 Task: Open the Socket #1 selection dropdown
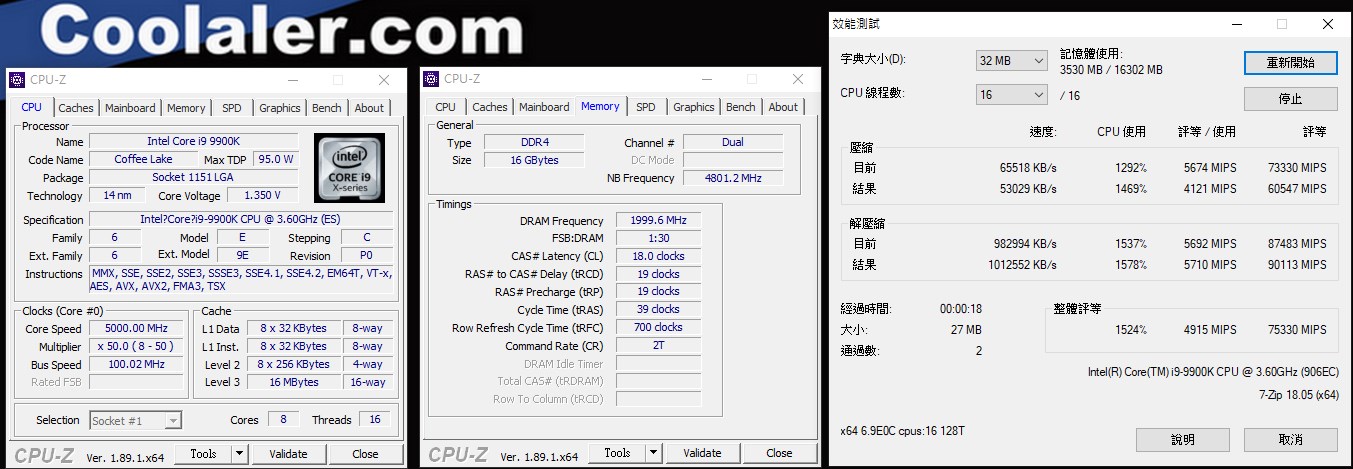pos(136,421)
